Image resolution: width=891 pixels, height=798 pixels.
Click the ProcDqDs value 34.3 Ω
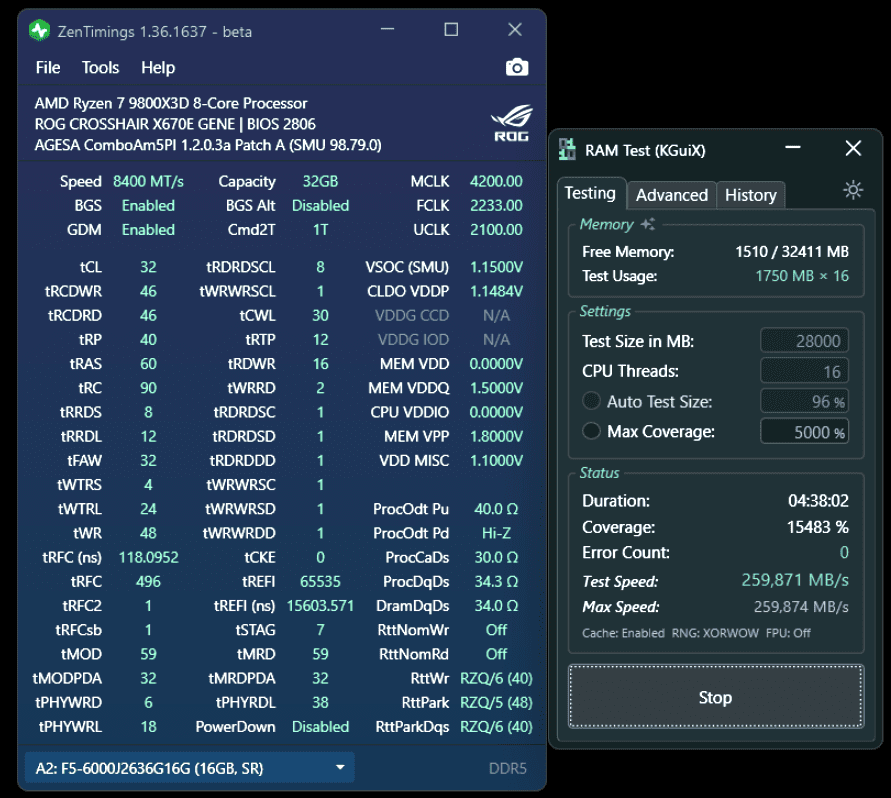(x=496, y=582)
